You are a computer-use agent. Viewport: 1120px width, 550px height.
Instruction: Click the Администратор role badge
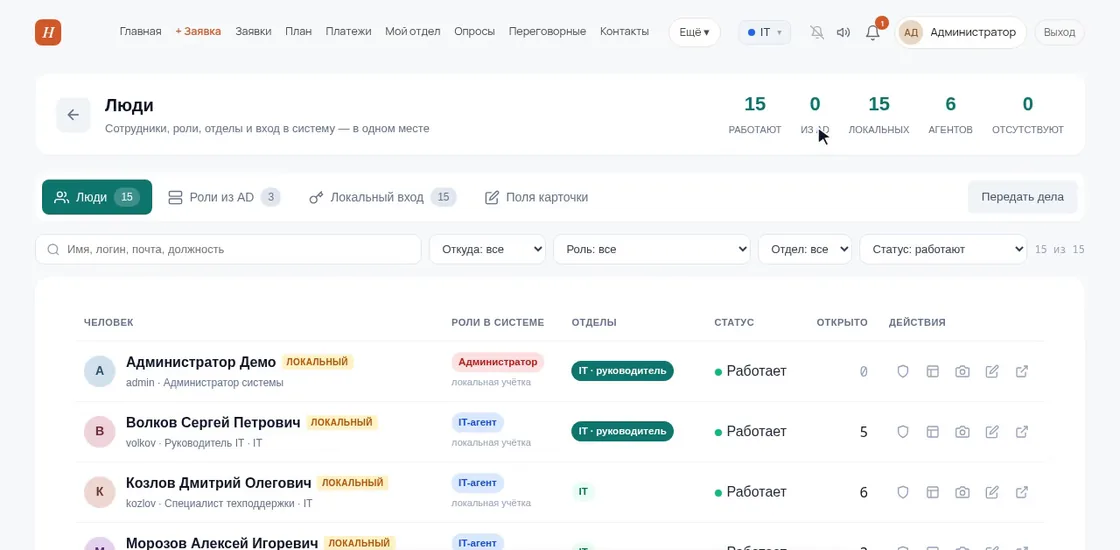498,362
